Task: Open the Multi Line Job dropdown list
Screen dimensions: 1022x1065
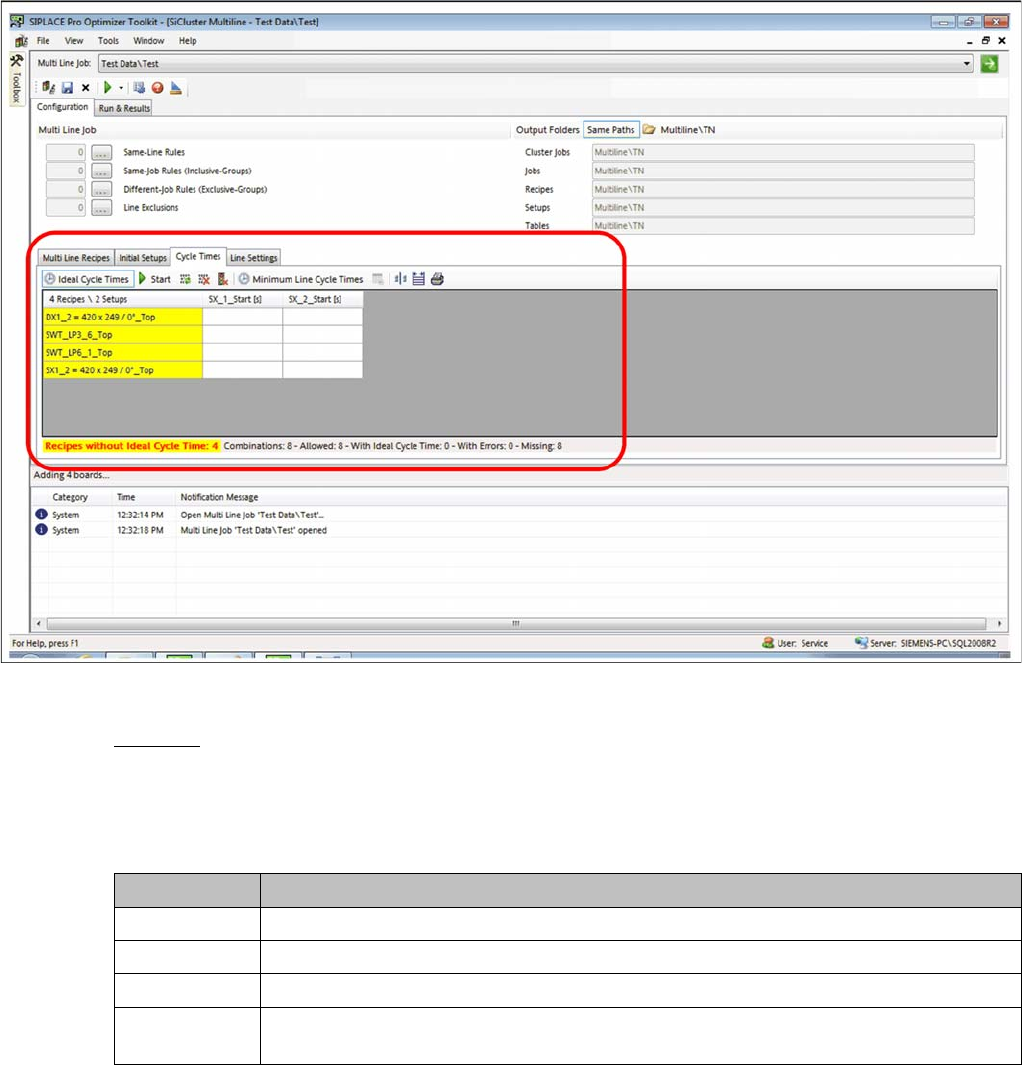Action: pyautogui.click(x=966, y=64)
